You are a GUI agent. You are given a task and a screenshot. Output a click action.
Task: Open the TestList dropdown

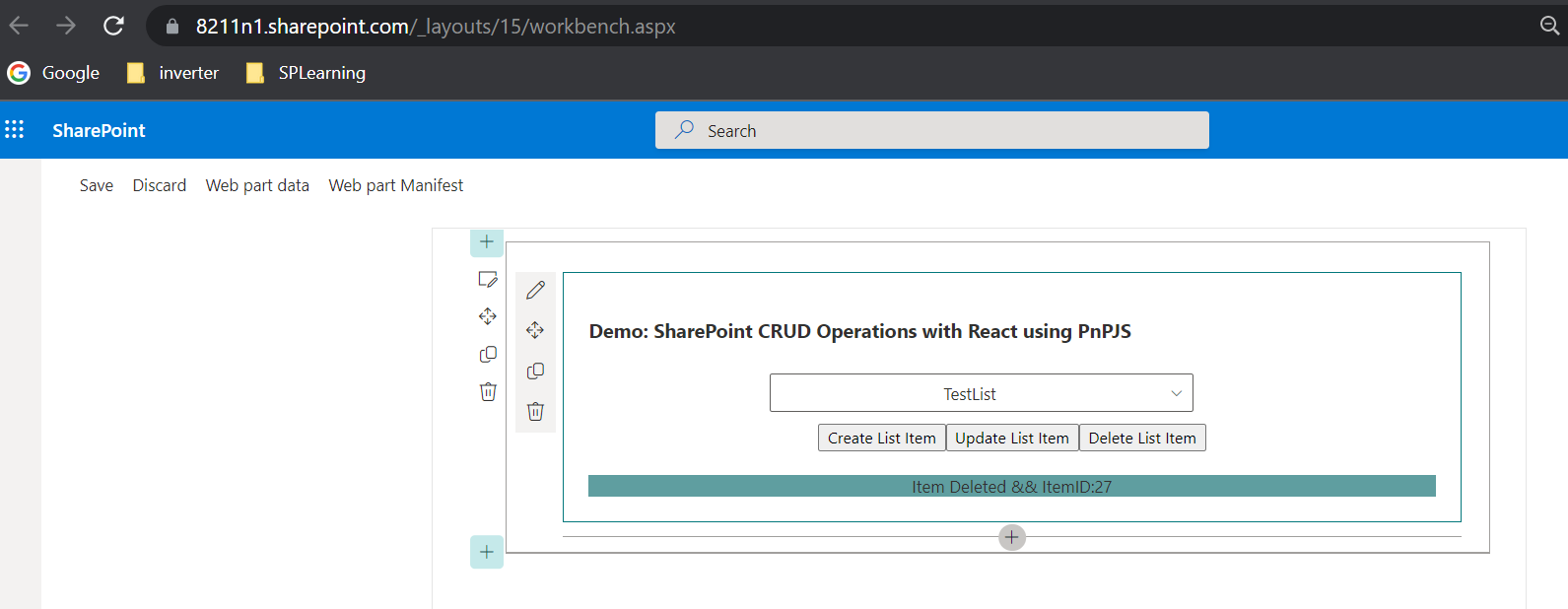coord(981,393)
